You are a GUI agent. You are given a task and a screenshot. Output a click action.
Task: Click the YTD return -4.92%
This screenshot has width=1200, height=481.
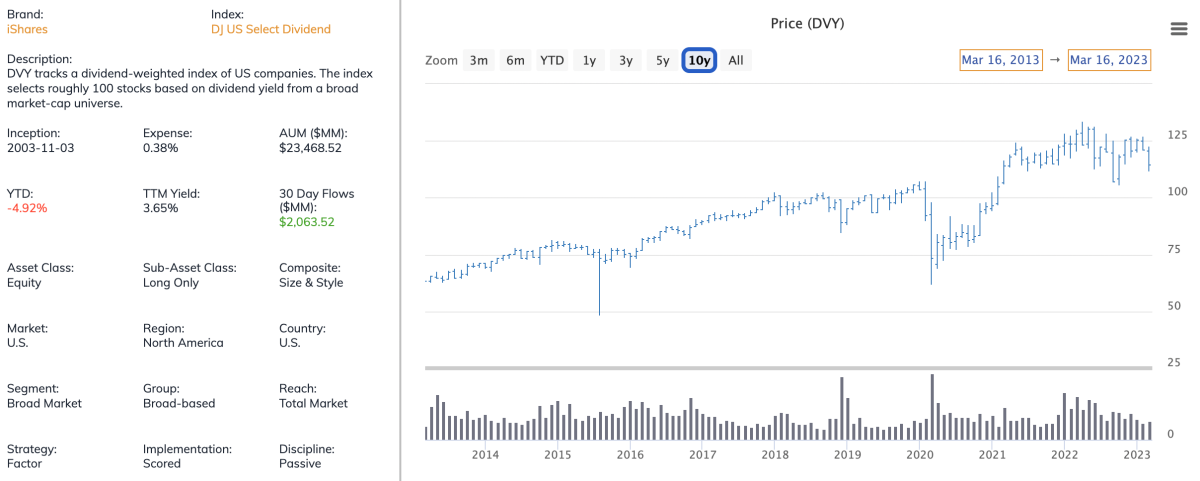[x=27, y=208]
